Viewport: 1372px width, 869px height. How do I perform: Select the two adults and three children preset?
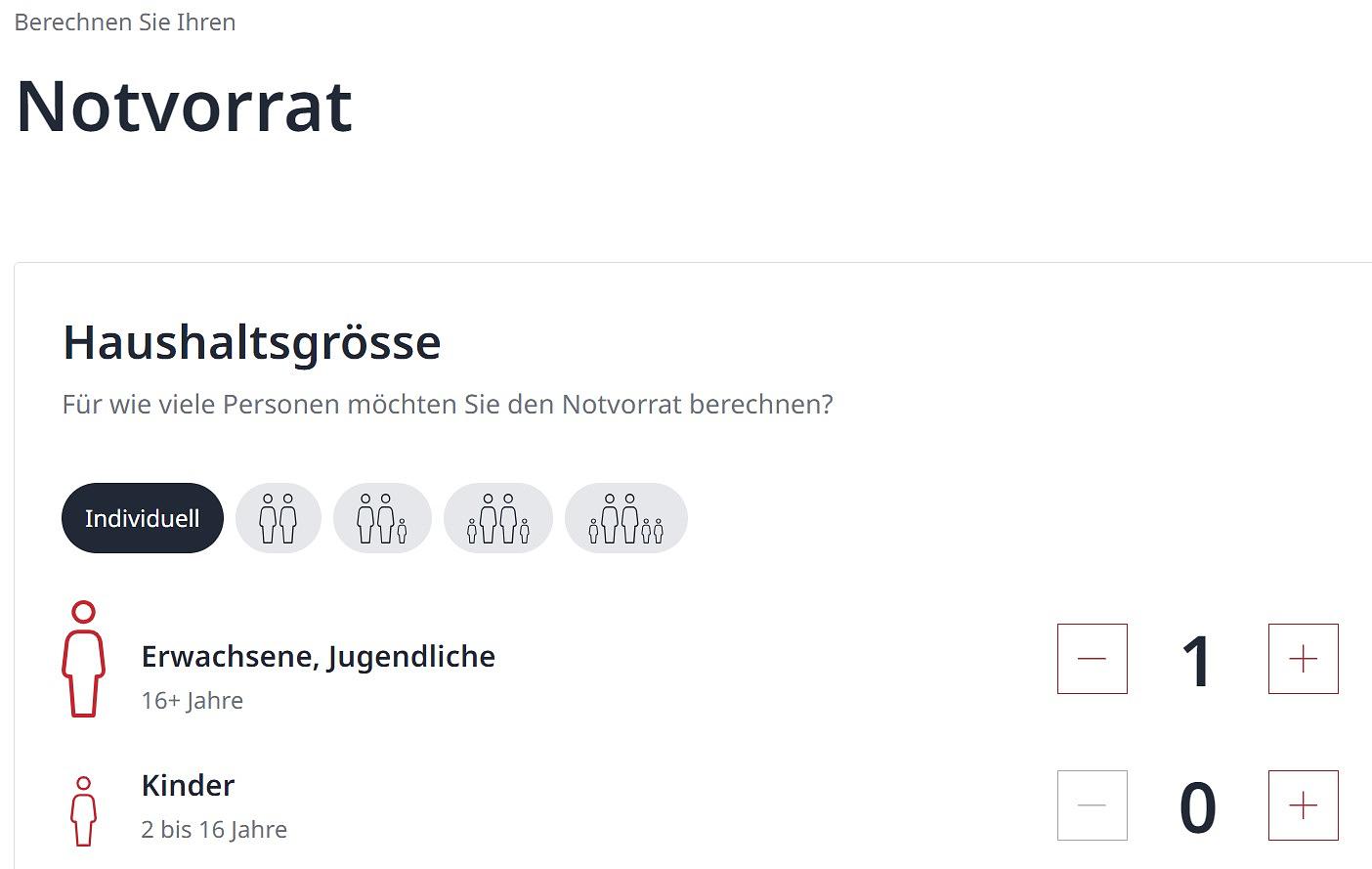coord(626,518)
